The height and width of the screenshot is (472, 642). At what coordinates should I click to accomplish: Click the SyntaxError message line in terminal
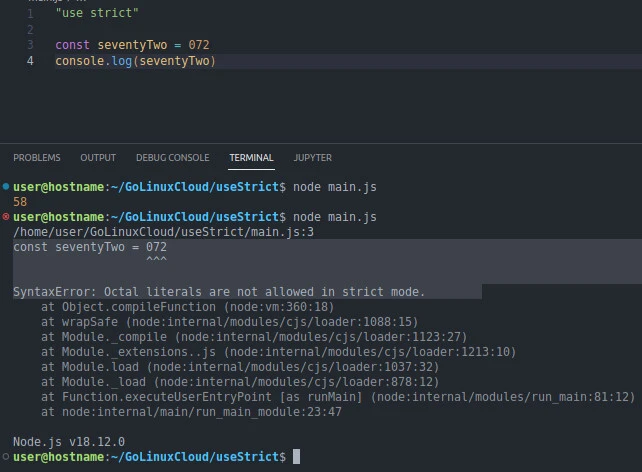219,292
